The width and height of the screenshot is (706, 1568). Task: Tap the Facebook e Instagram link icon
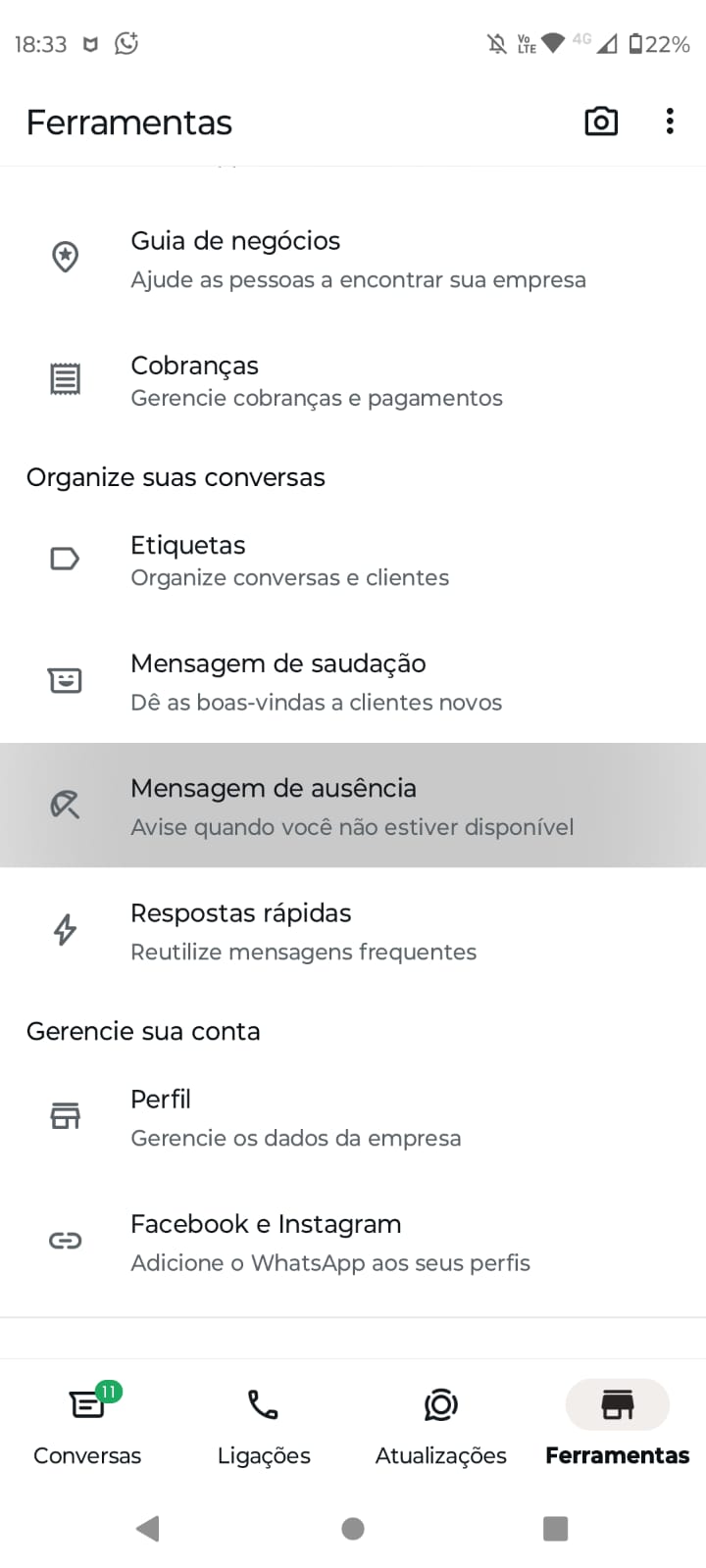pos(65,1241)
